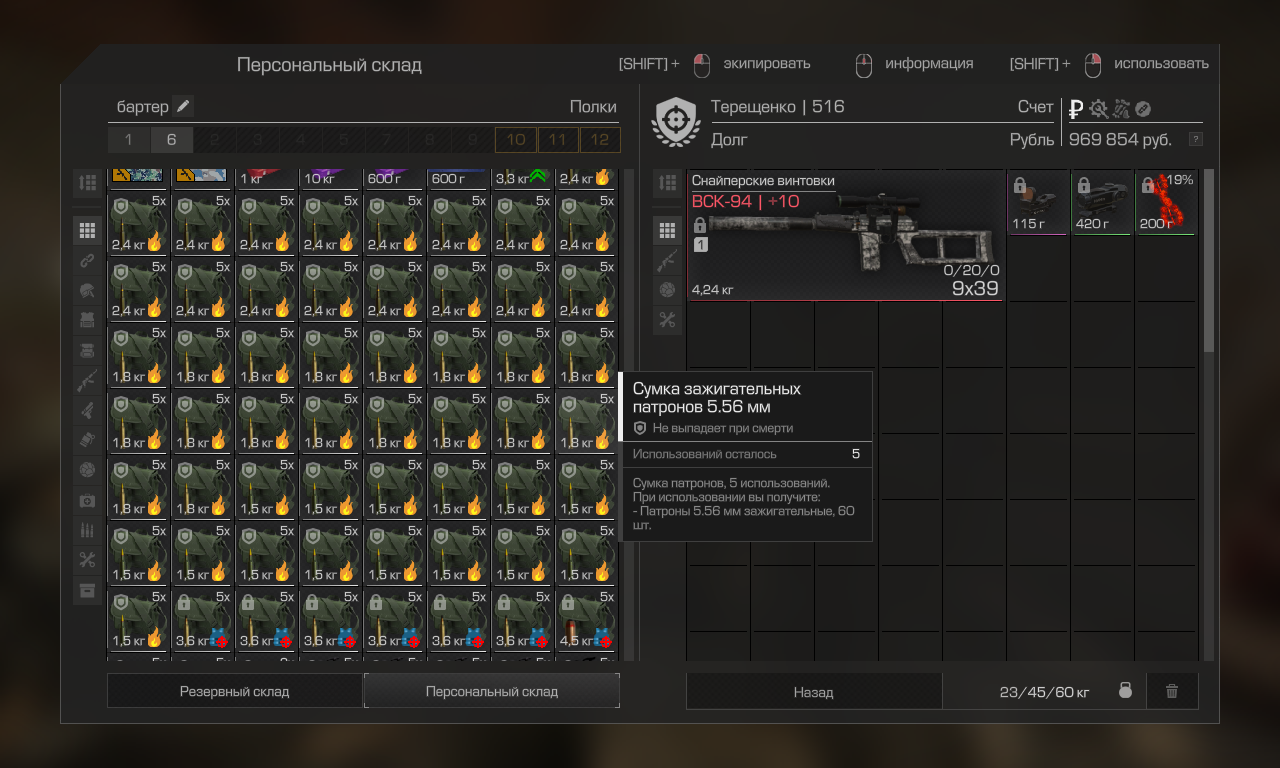The image size is (1280, 768).
Task: Select the assault rifle category filter in stash sidebar
Action: click(x=87, y=380)
